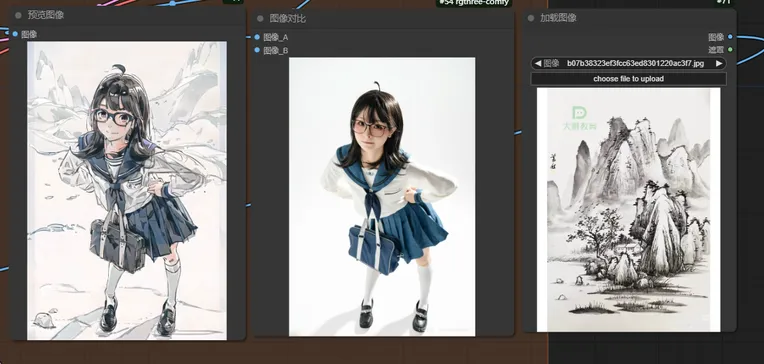Collapse the 预览图像 node via its title dot

[18, 15]
